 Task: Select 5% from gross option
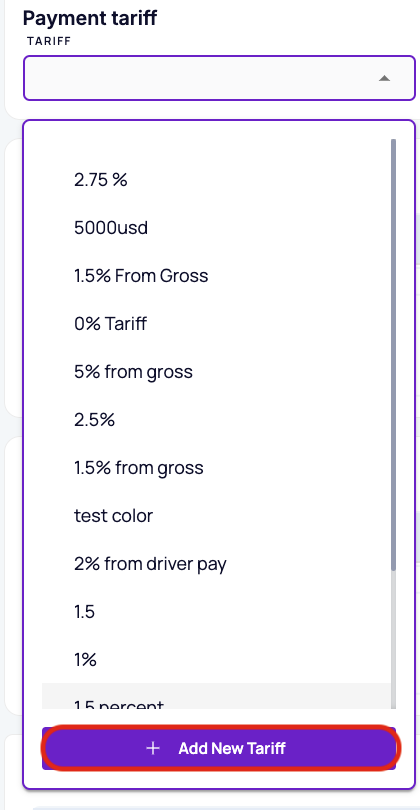coord(216,372)
